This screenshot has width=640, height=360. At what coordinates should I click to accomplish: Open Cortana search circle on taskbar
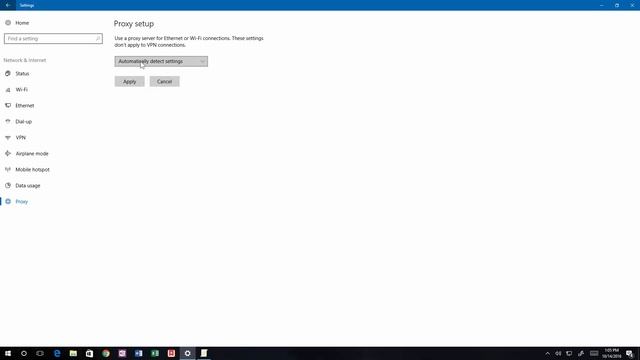click(24, 353)
